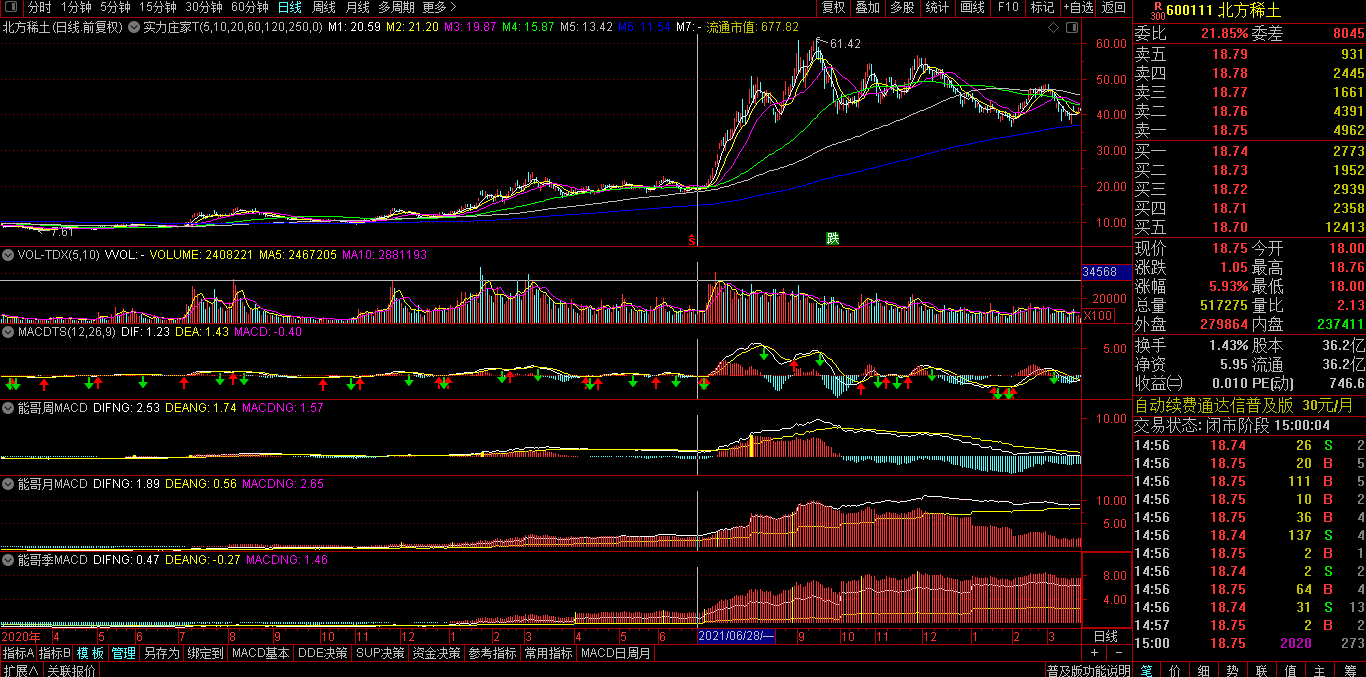Click the +自选 button
Screen dimensions: 1366x677
tap(1079, 8)
